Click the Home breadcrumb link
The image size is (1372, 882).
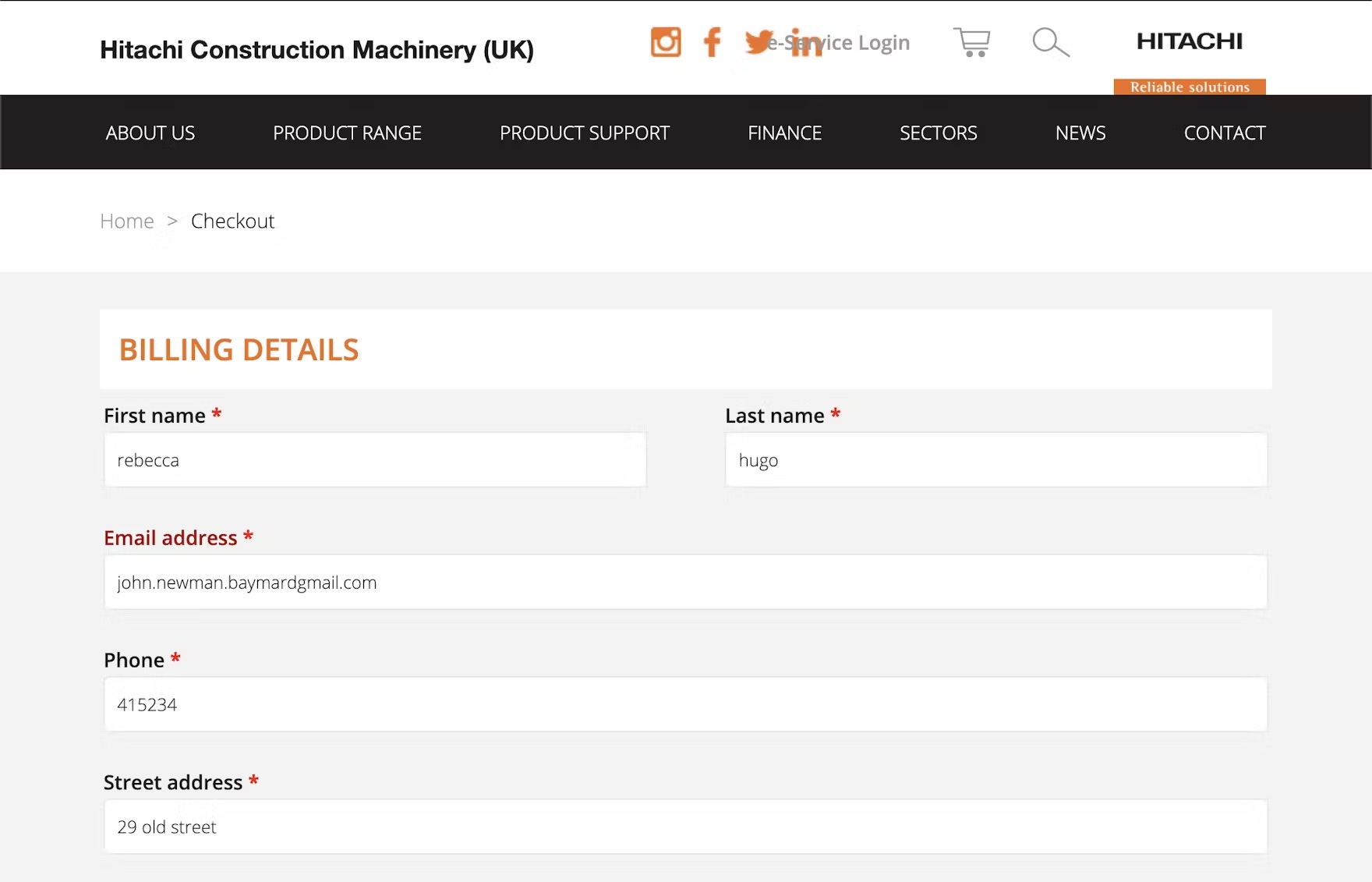[x=127, y=221]
